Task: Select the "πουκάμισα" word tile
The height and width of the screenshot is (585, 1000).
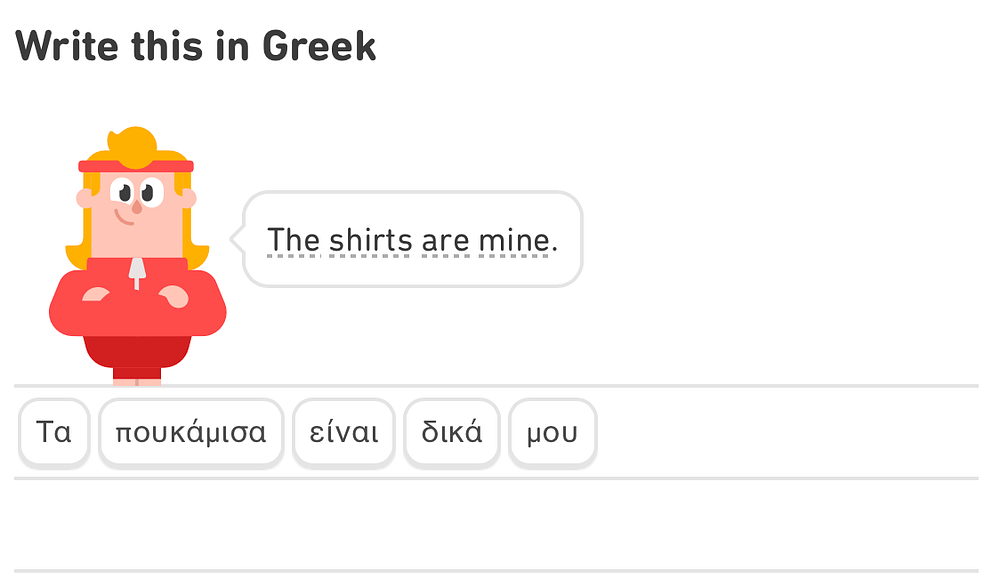Action: click(191, 433)
